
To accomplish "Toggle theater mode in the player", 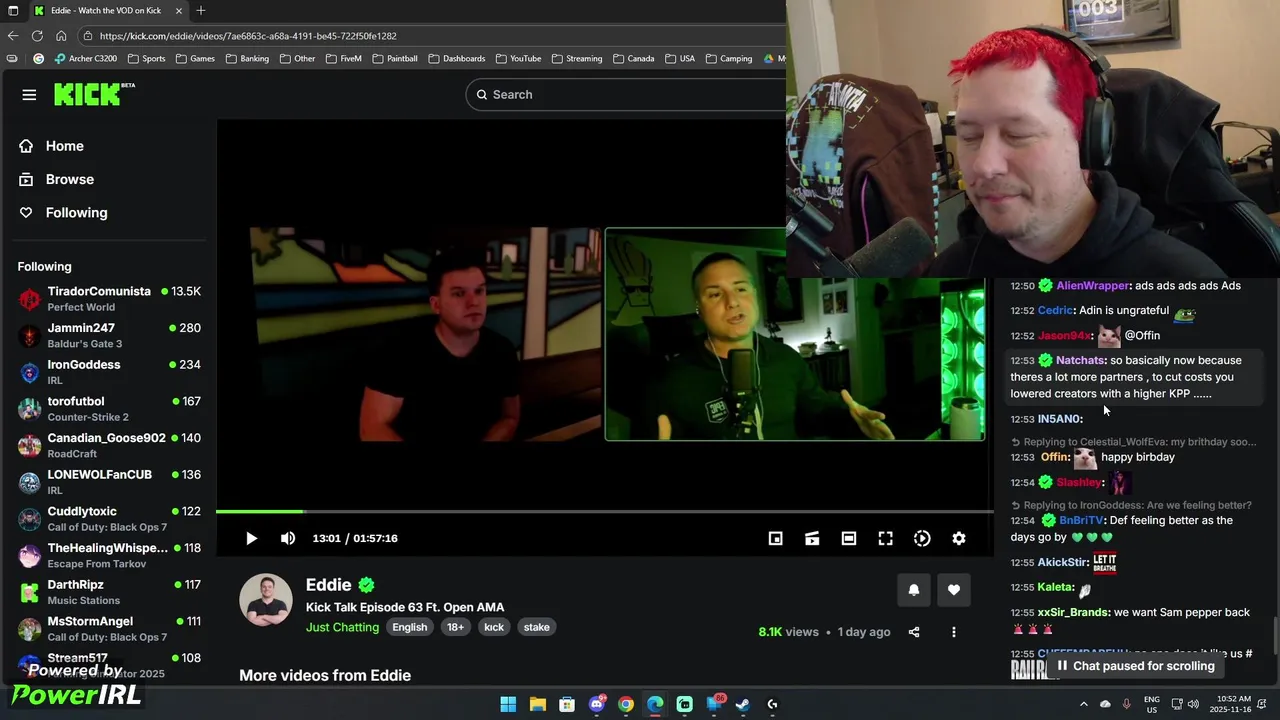I will [849, 538].
